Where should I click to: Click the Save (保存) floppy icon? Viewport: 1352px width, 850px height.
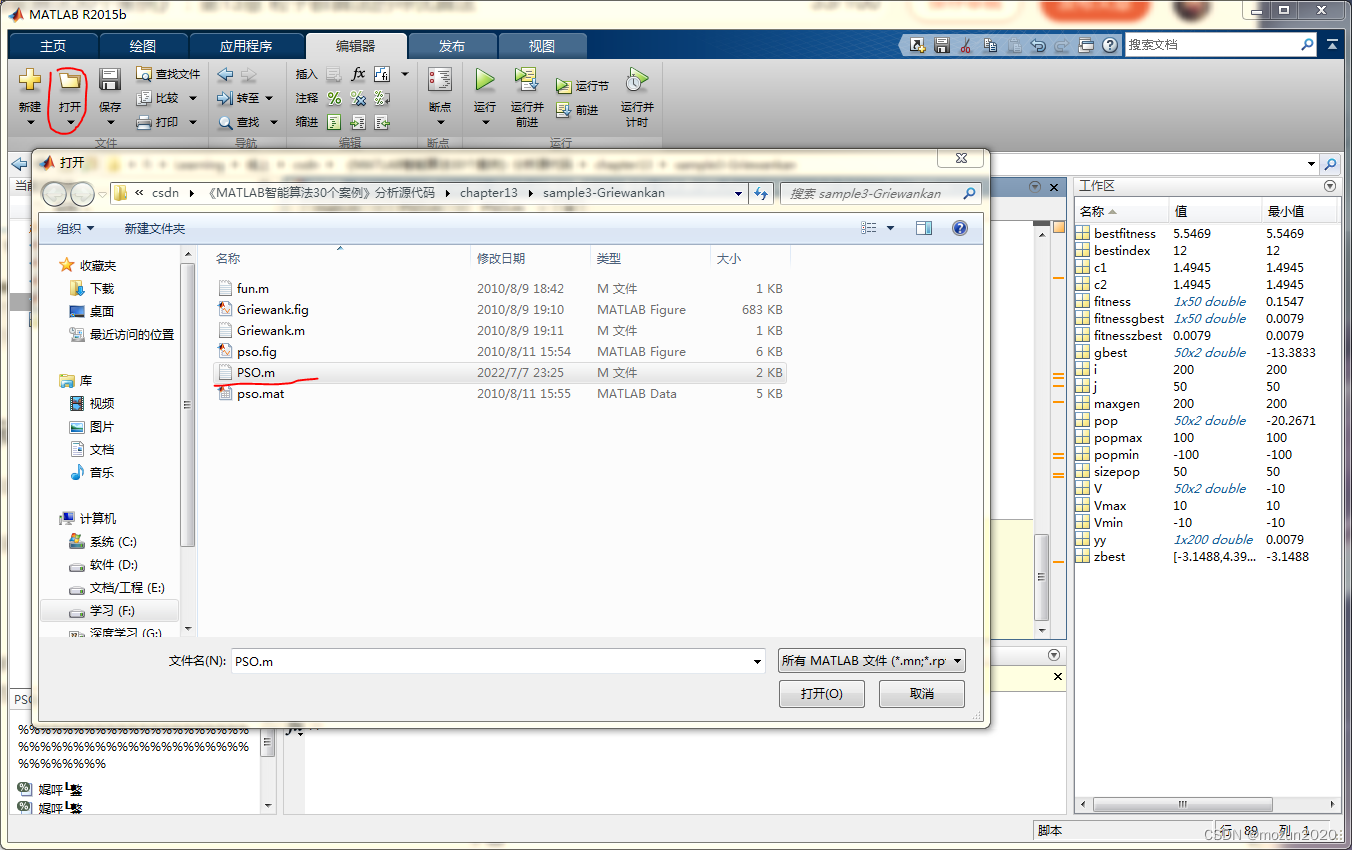point(109,81)
